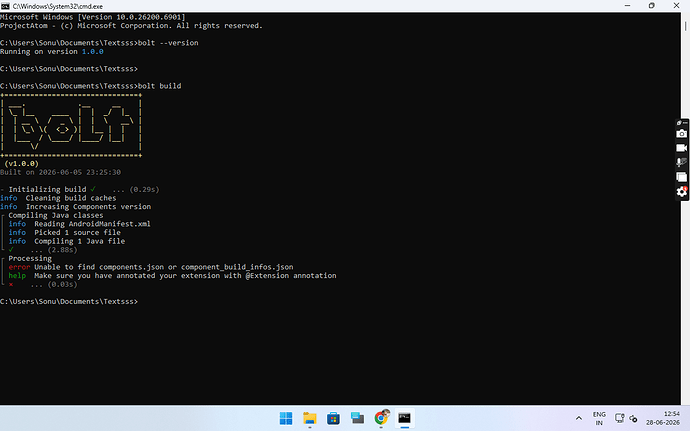This screenshot has width=690, height=431.
Task: Click 'Reading AndroidManifest.xml' info line
Action: tap(80, 224)
